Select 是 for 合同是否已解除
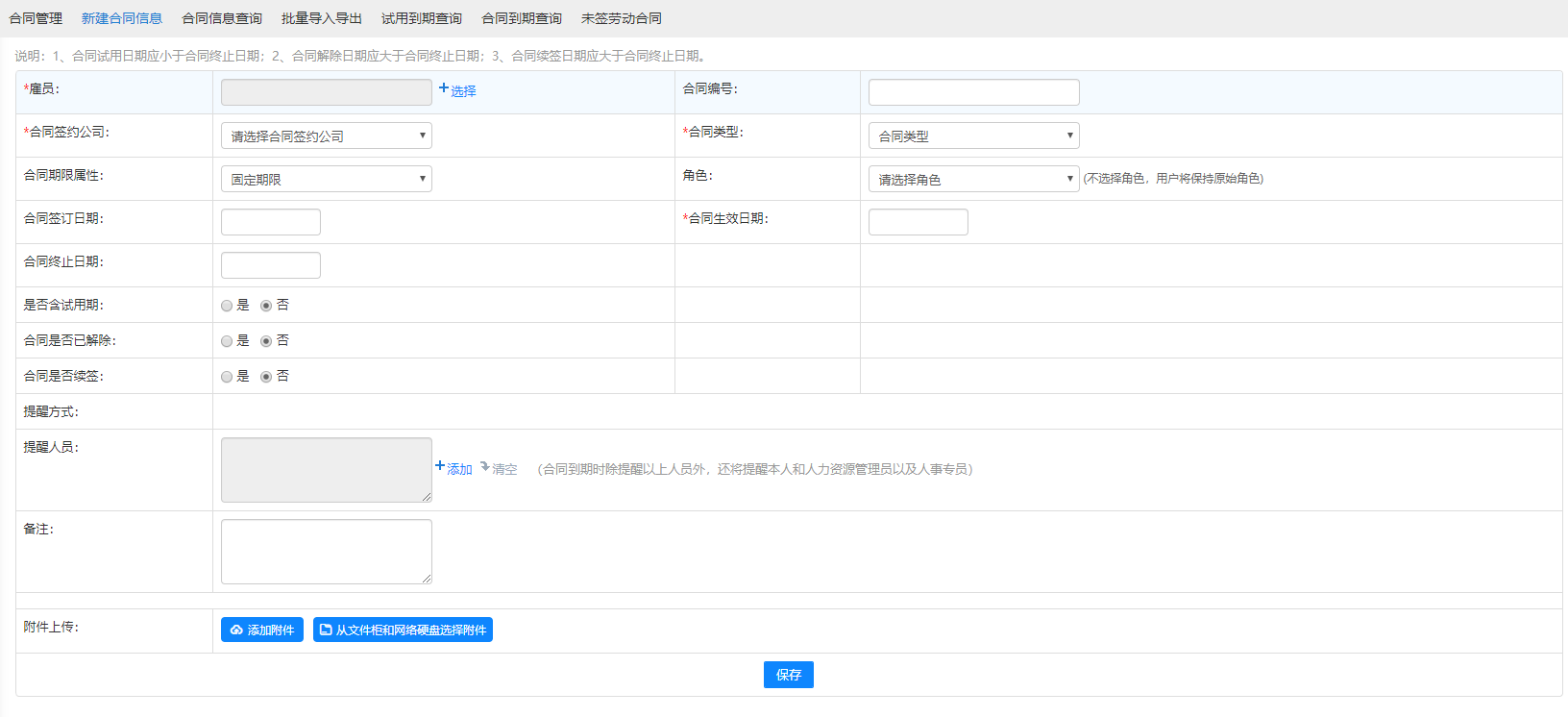The height and width of the screenshot is (717, 1568). point(227,341)
